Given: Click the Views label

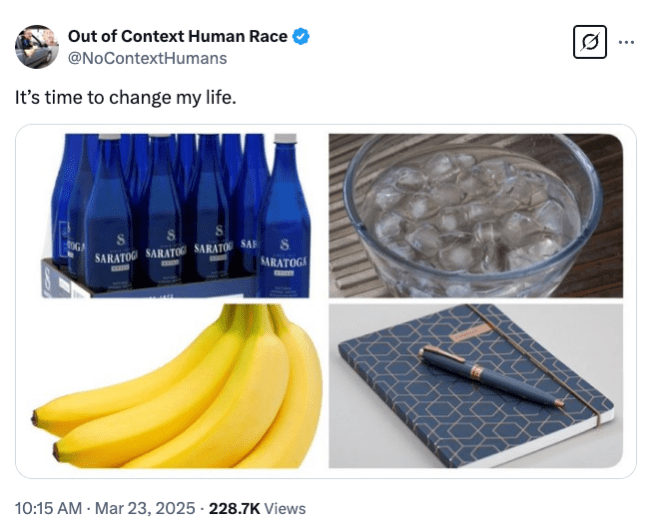Looking at the screenshot, I should tap(285, 509).
